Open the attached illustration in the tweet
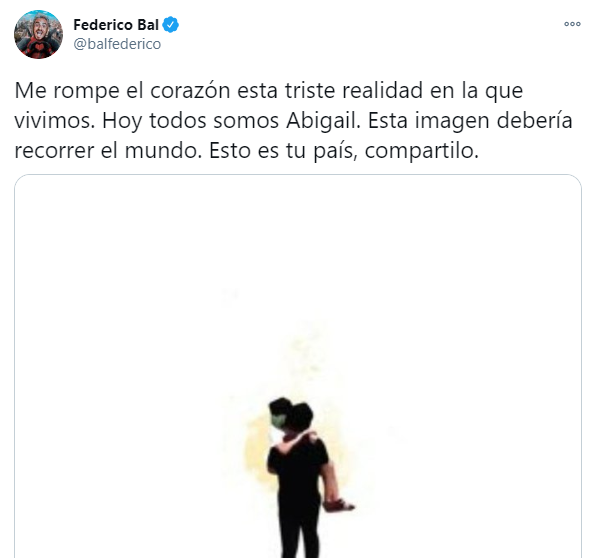Image resolution: width=596 pixels, height=558 pixels. (298, 366)
